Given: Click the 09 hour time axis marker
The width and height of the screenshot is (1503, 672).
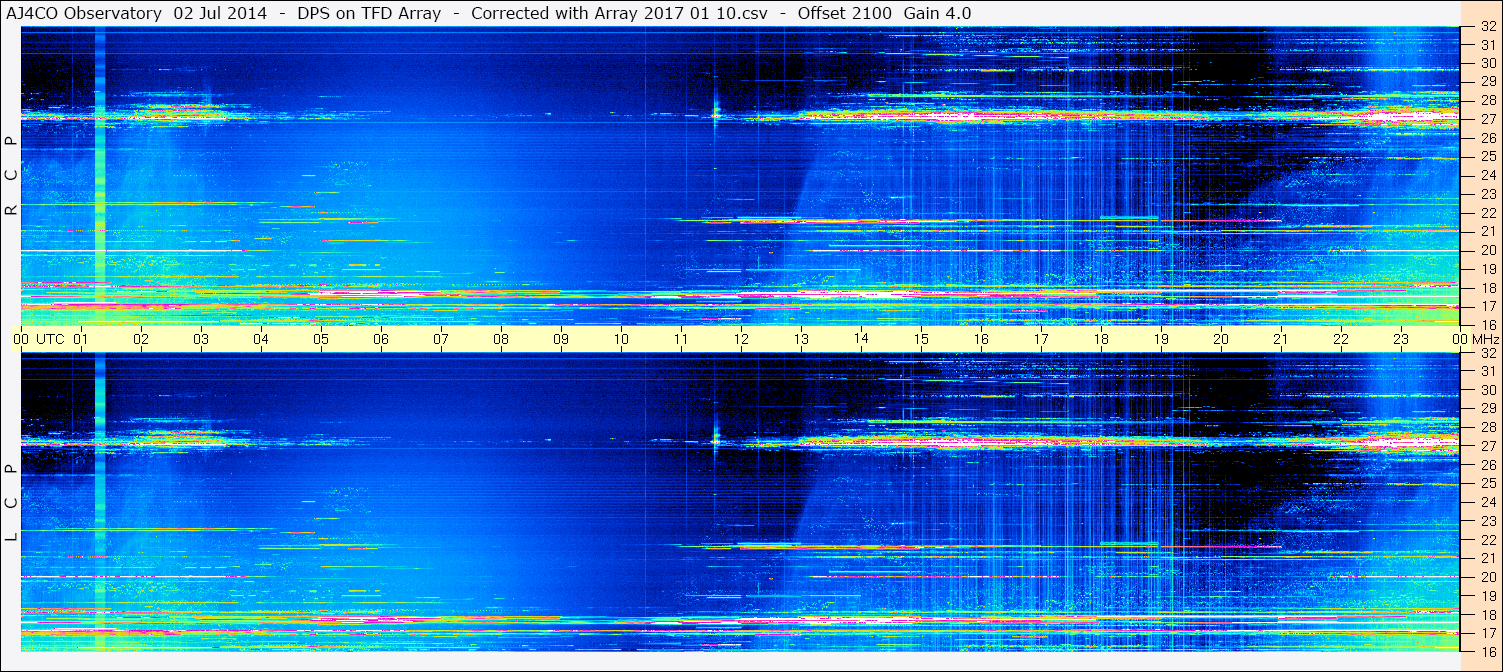Looking at the screenshot, I should pyautogui.click(x=561, y=340).
